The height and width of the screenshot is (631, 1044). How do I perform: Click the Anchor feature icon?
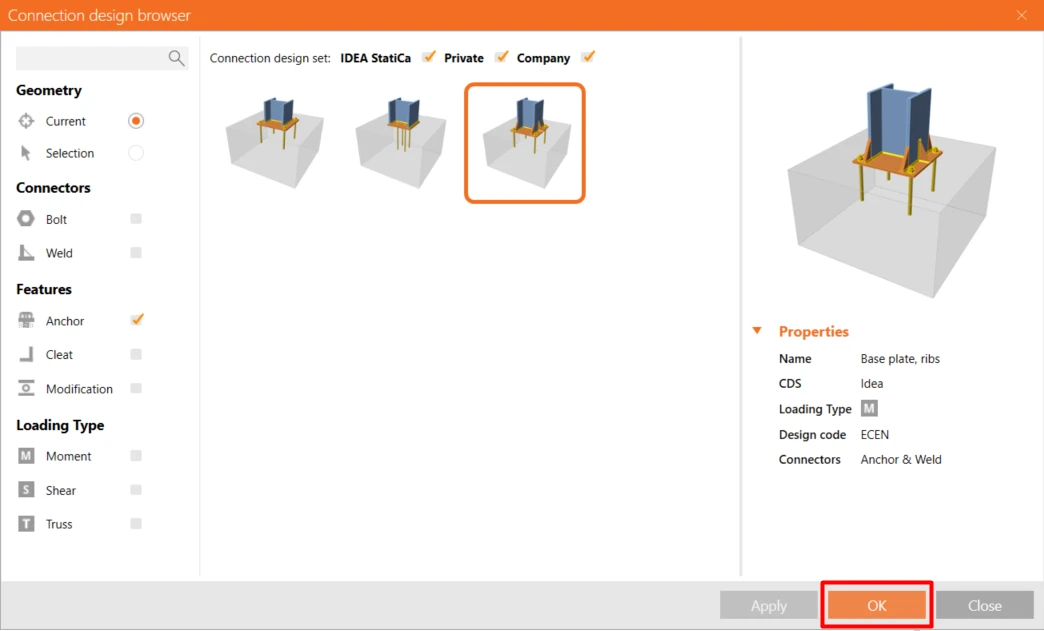tap(26, 321)
